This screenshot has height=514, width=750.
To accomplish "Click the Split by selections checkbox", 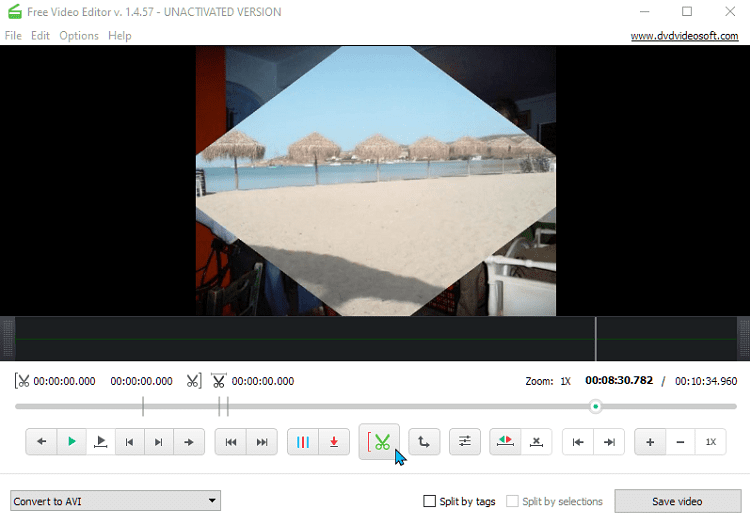I will [x=512, y=501].
